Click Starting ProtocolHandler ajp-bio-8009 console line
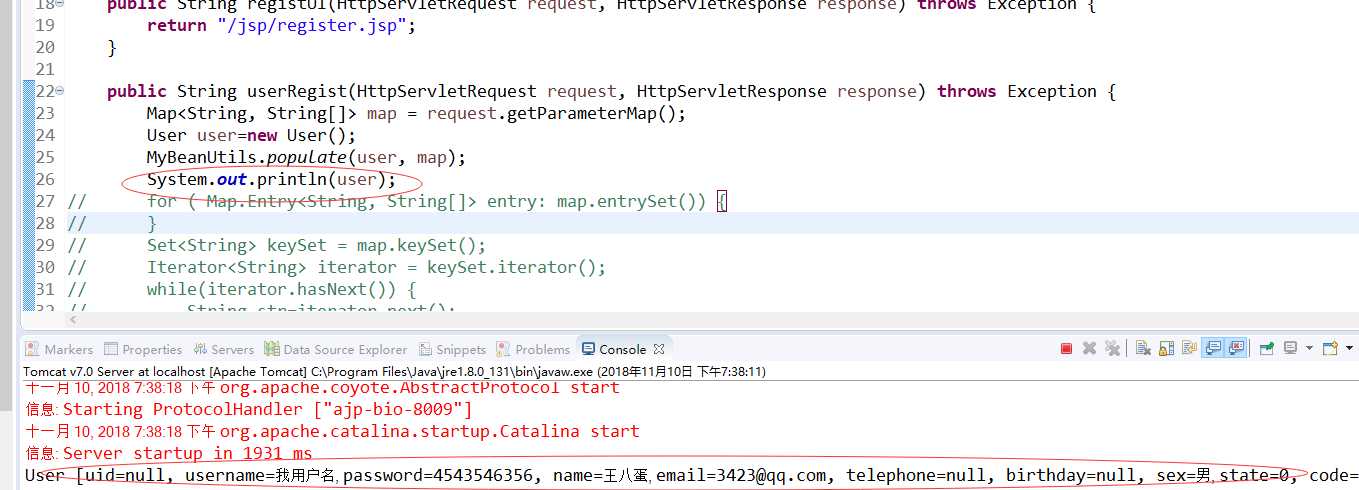 (248, 409)
